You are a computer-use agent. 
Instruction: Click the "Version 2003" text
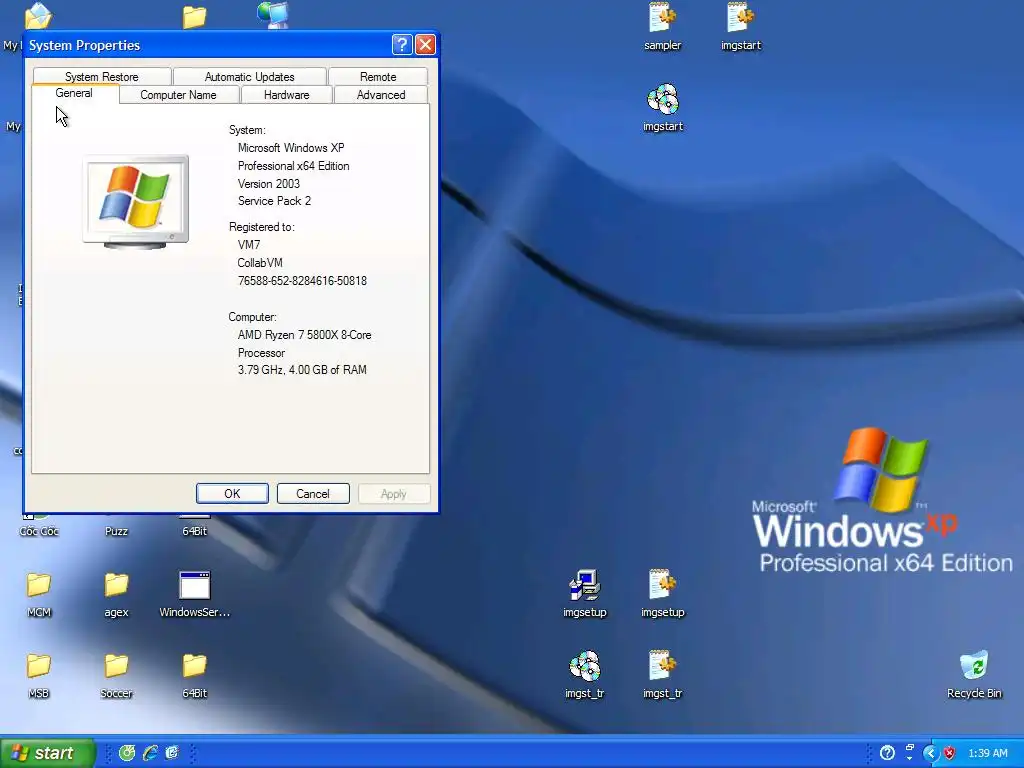pyautogui.click(x=269, y=184)
